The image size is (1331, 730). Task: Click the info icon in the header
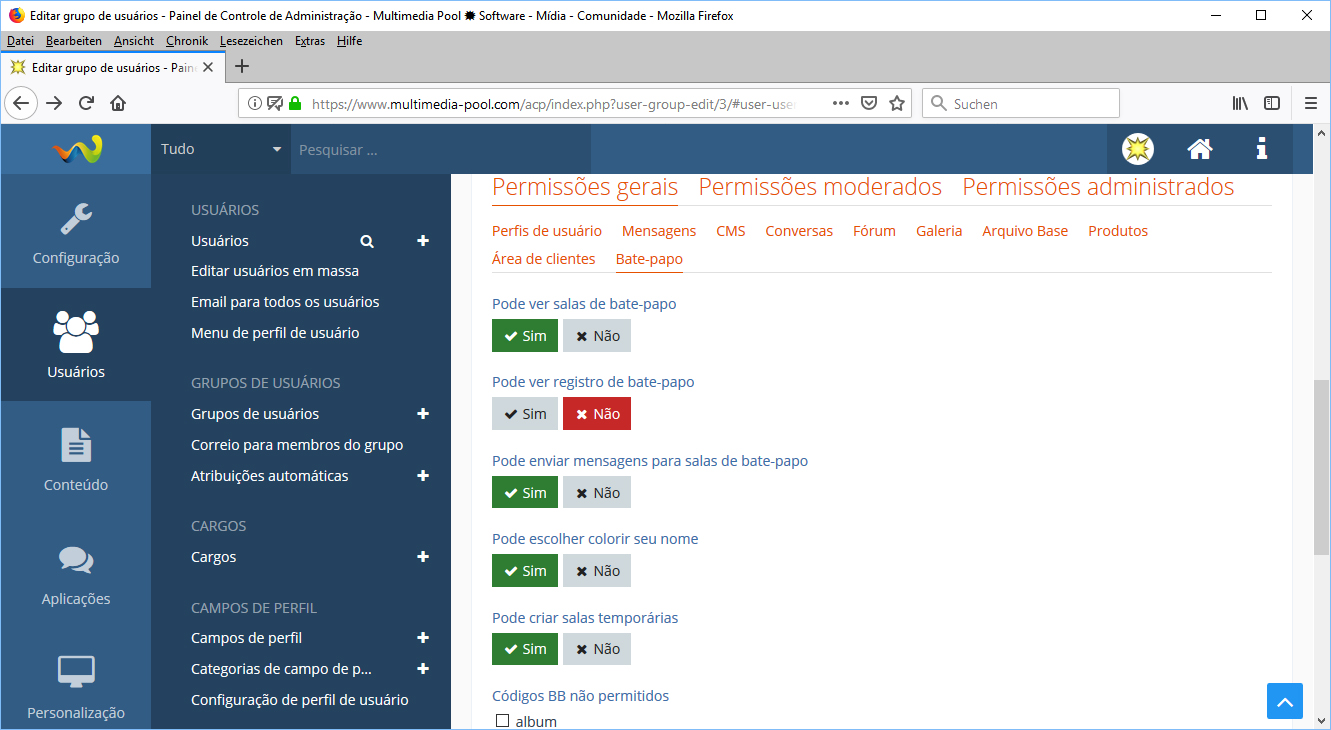point(1261,149)
